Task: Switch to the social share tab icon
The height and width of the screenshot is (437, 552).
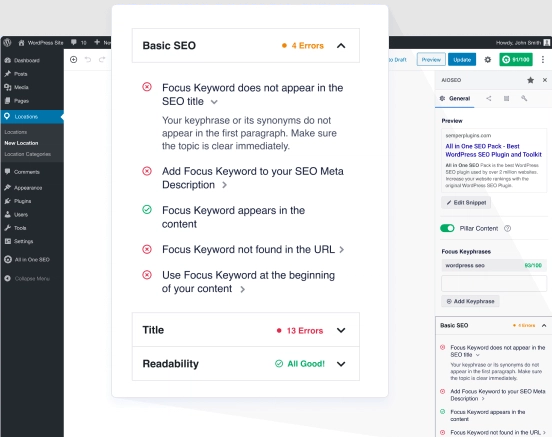Action: 489,98
